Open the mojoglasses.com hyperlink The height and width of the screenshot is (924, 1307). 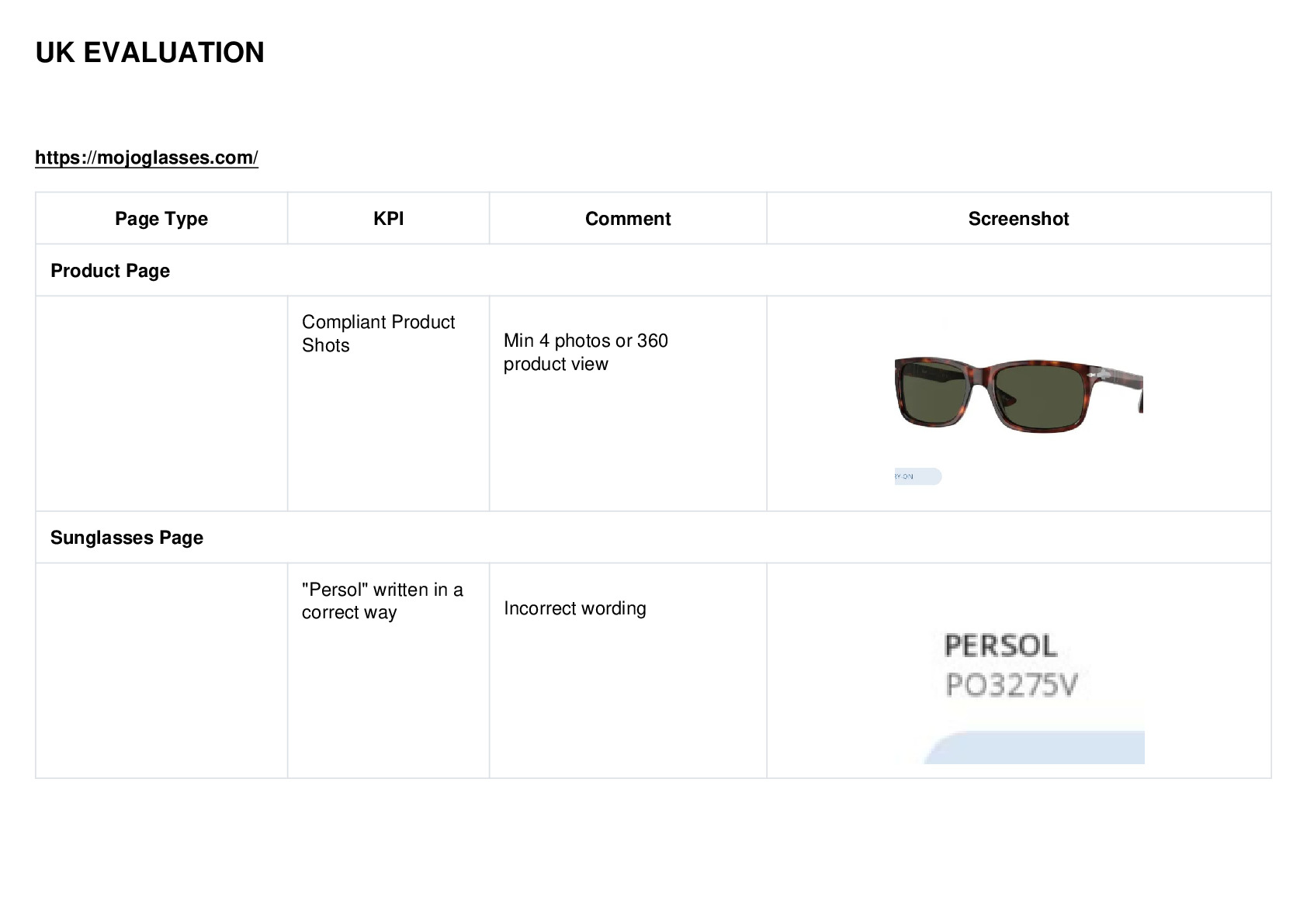tap(146, 157)
